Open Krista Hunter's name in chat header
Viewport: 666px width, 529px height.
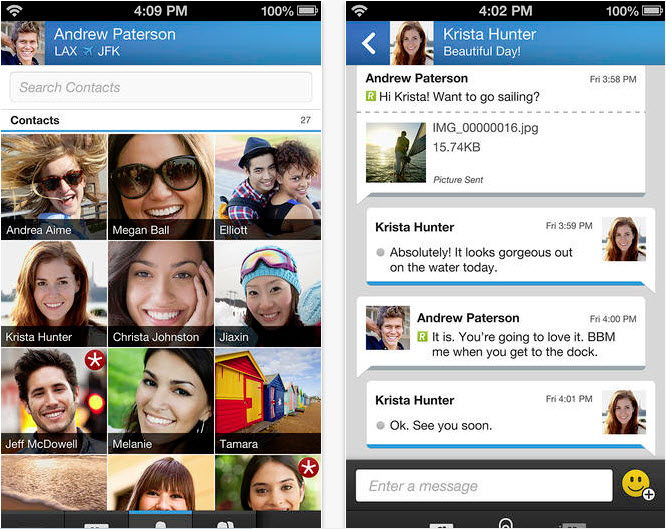coord(489,34)
